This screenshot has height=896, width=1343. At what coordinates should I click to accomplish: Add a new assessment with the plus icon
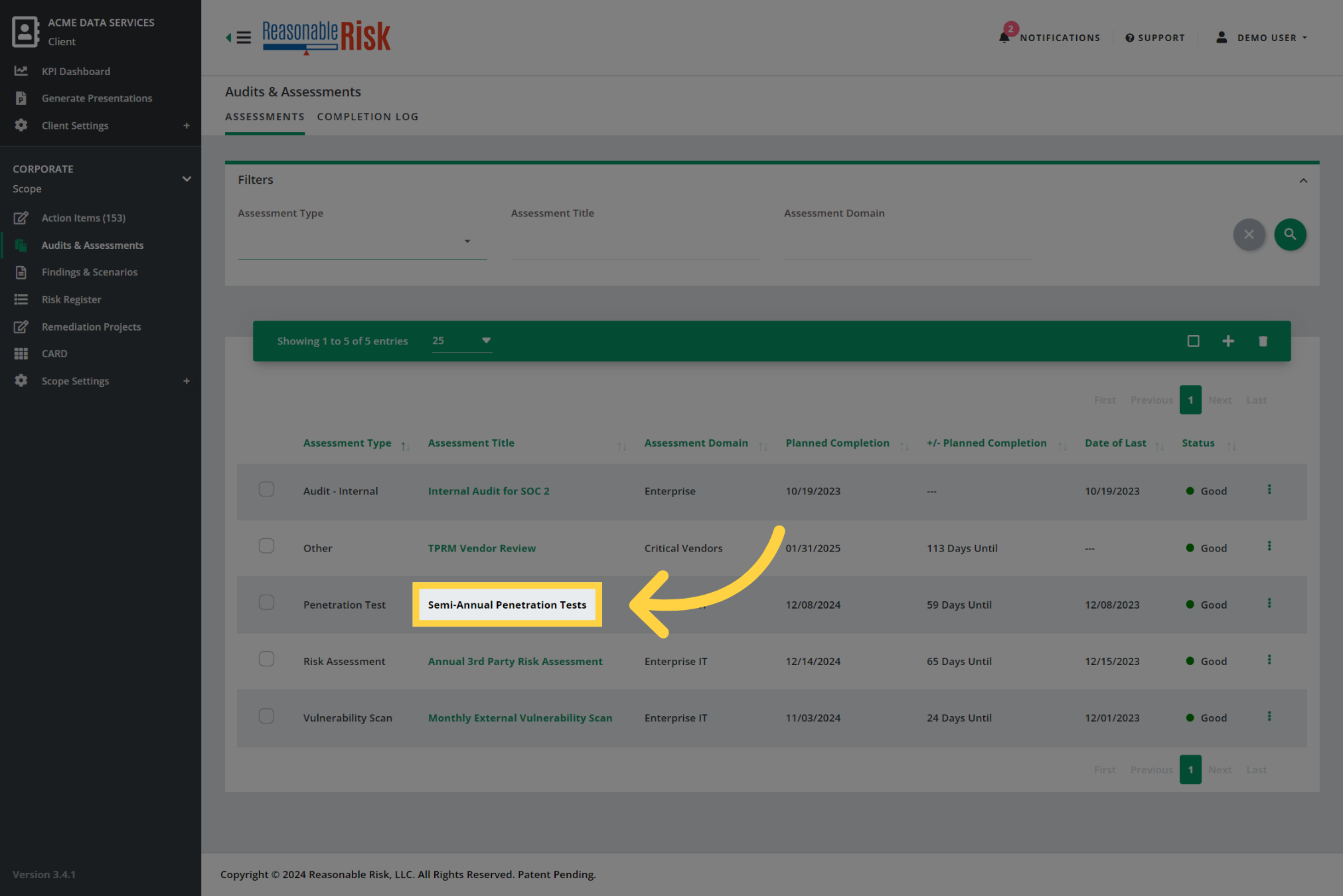tap(1228, 341)
